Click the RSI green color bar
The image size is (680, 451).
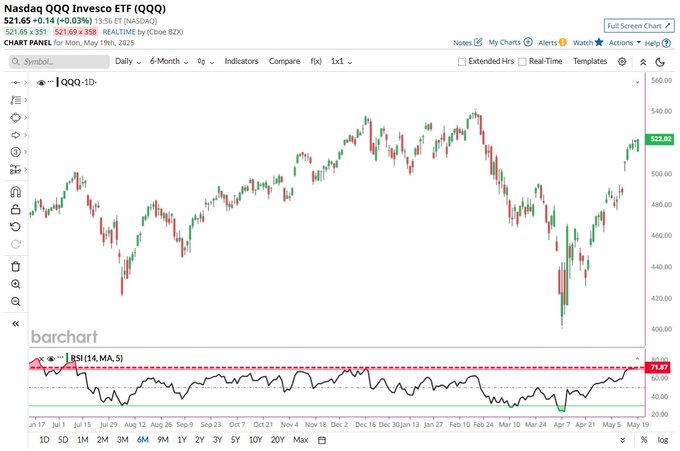pyautogui.click(x=67, y=358)
